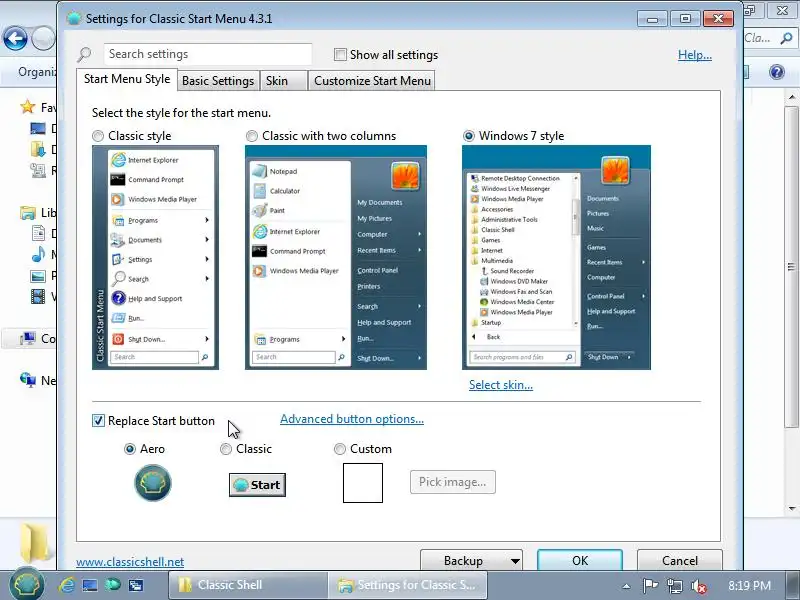Viewport: 800px width, 600px height.
Task: Click the Back arrow in Explorer window
Action: point(15,38)
